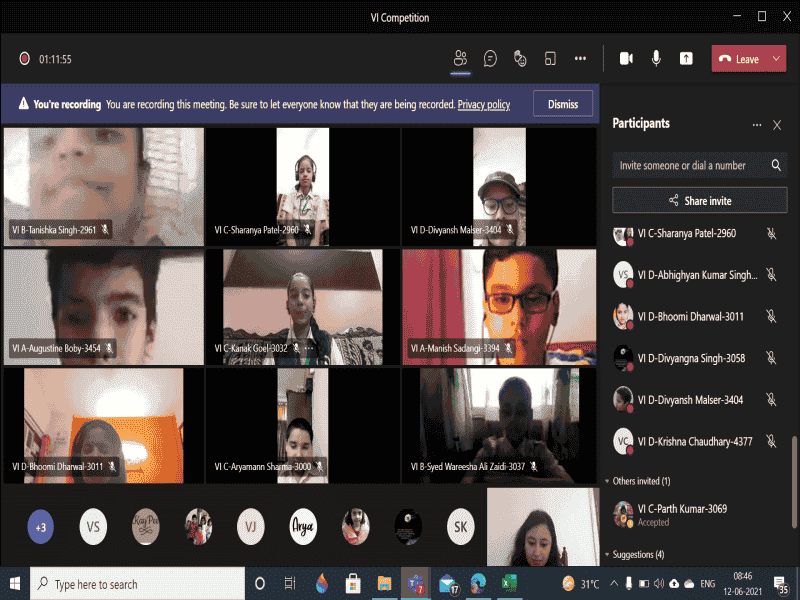Click the Share content tray icon
This screenshot has width=800, height=600.
click(x=686, y=59)
